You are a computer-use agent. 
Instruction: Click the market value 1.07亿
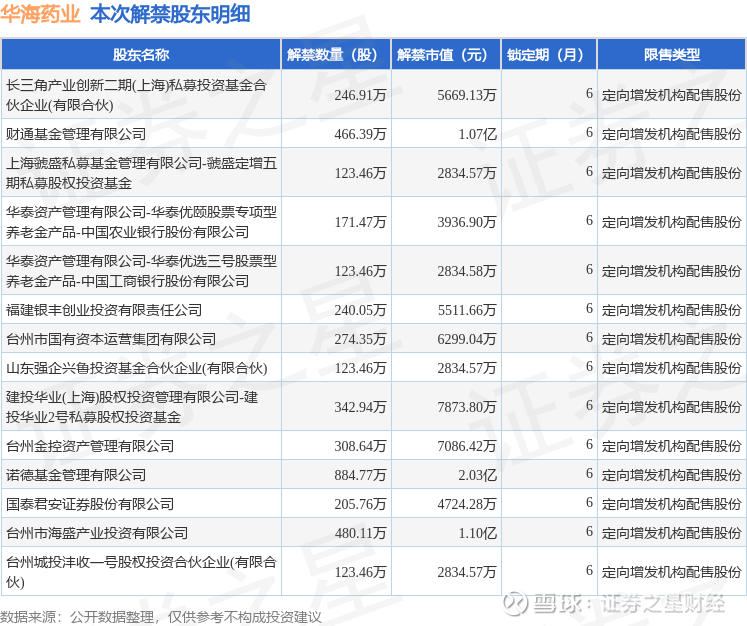[477, 134]
